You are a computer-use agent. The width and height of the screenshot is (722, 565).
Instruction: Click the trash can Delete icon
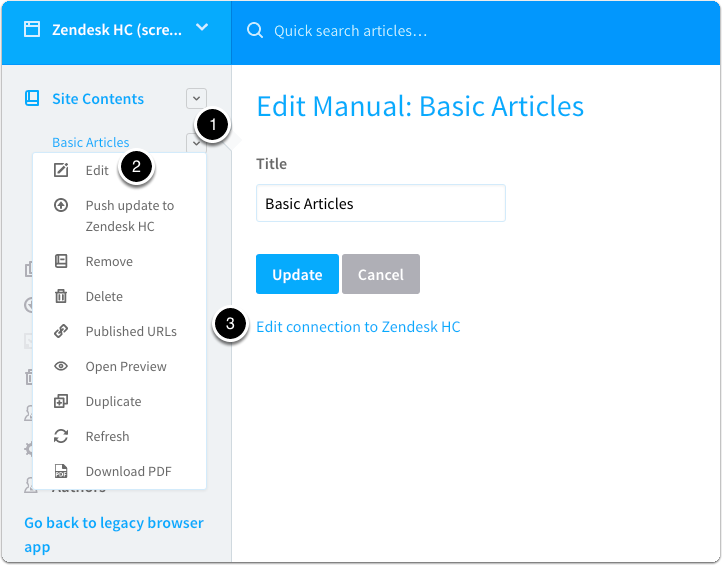tap(61, 296)
